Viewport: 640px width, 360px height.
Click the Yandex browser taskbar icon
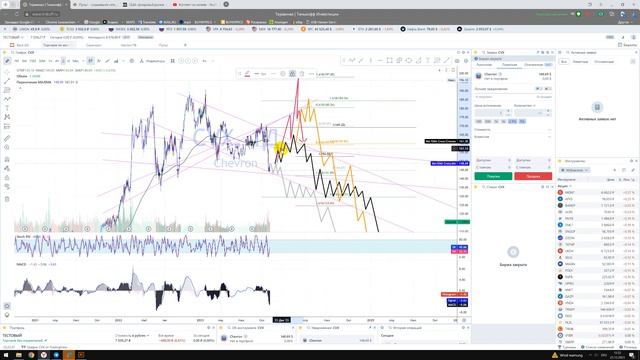click(44, 355)
